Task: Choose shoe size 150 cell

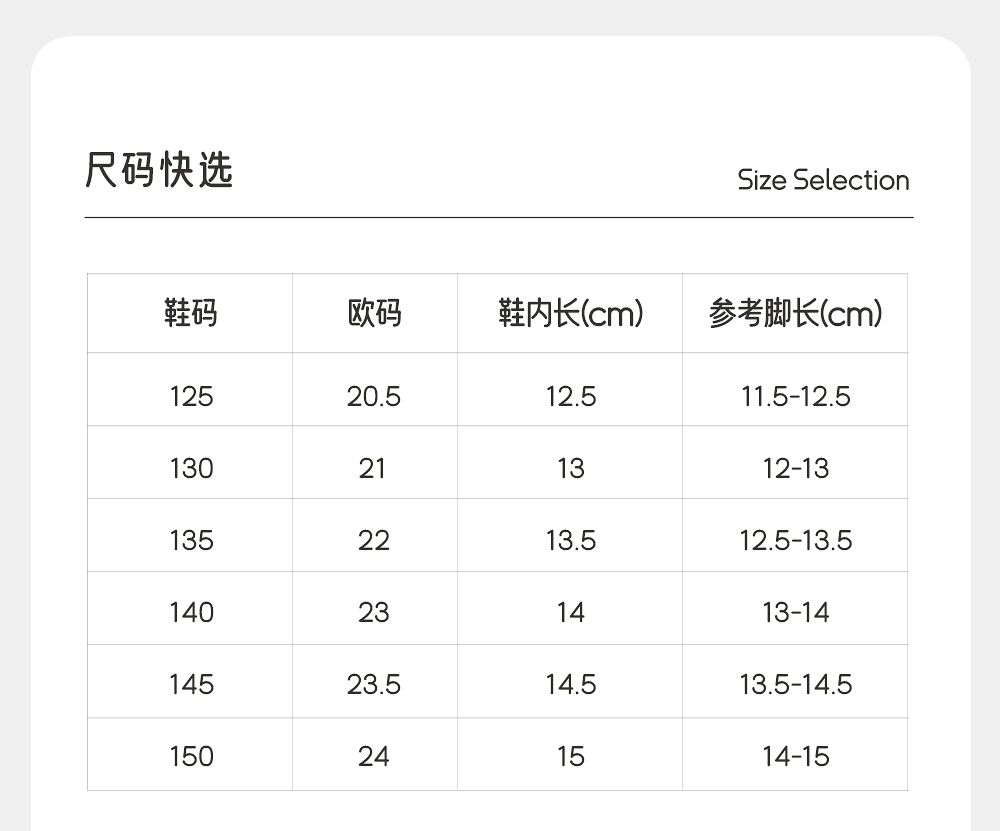Action: tap(191, 757)
